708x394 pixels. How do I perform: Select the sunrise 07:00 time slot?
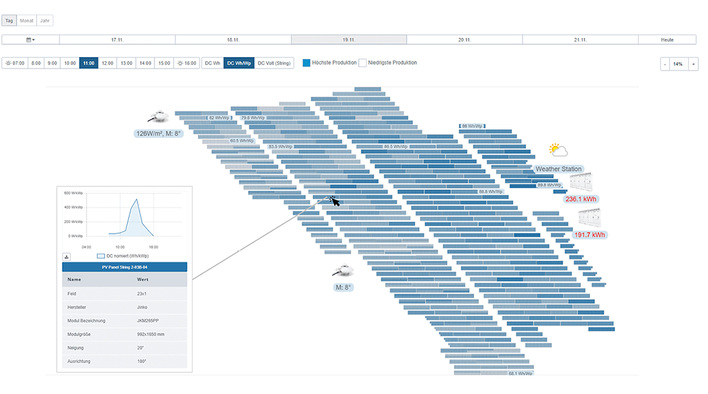pyautogui.click(x=15, y=63)
